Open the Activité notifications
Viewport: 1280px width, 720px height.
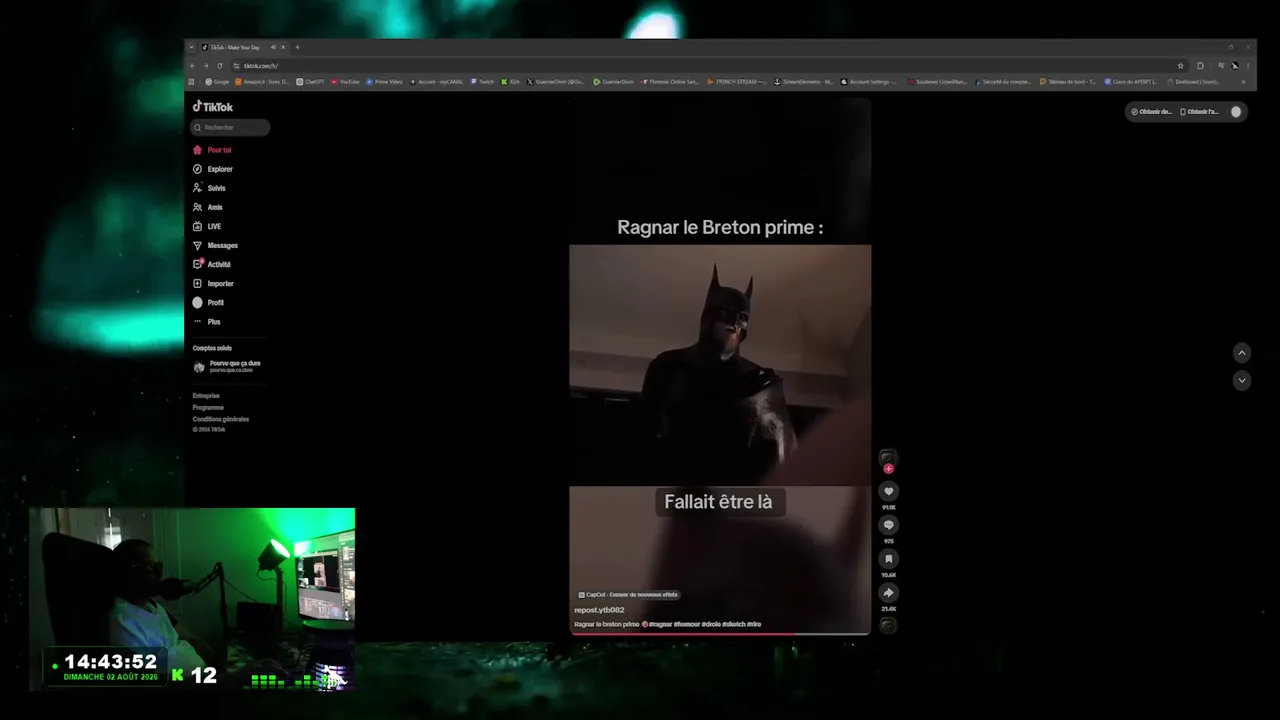pos(212,264)
